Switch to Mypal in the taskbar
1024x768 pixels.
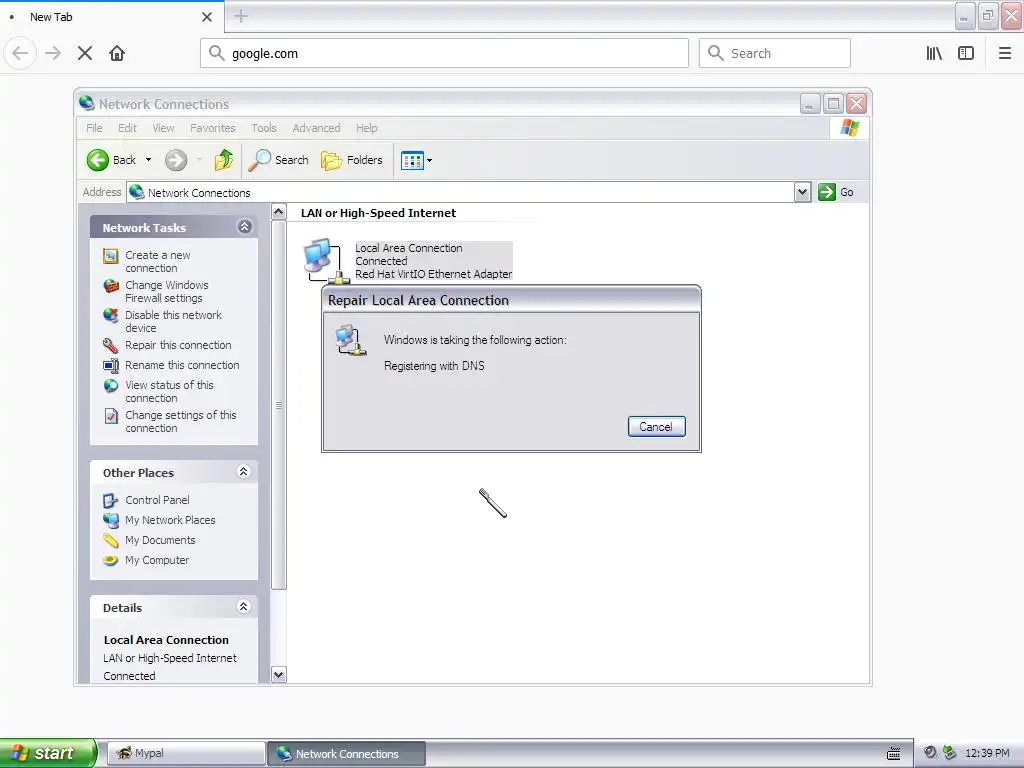[x=186, y=753]
